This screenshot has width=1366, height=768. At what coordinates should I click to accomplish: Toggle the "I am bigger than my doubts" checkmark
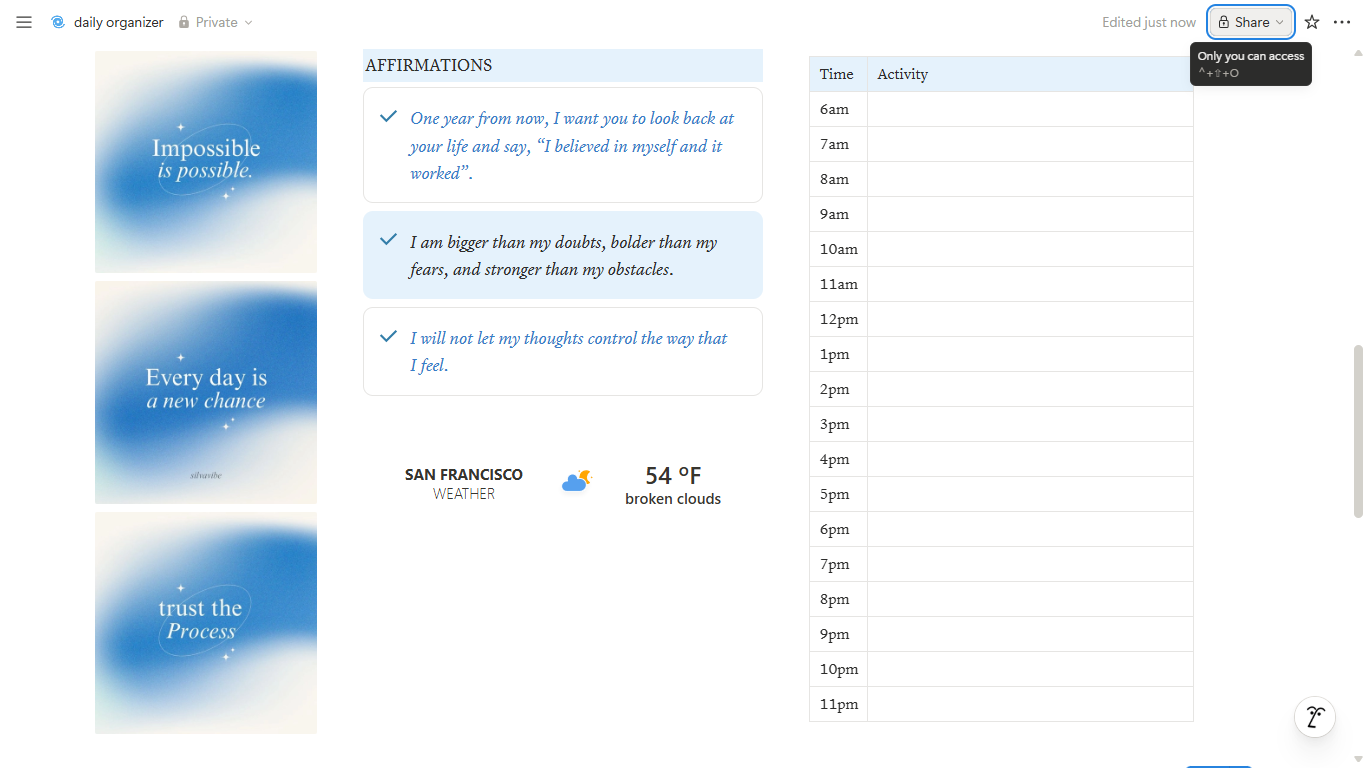(x=389, y=240)
